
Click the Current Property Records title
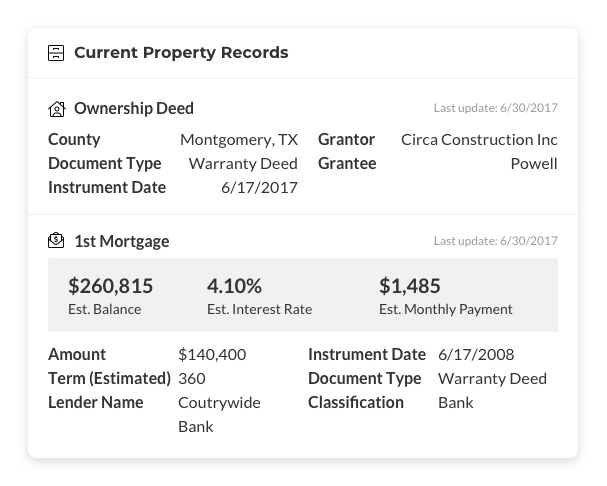(x=181, y=53)
